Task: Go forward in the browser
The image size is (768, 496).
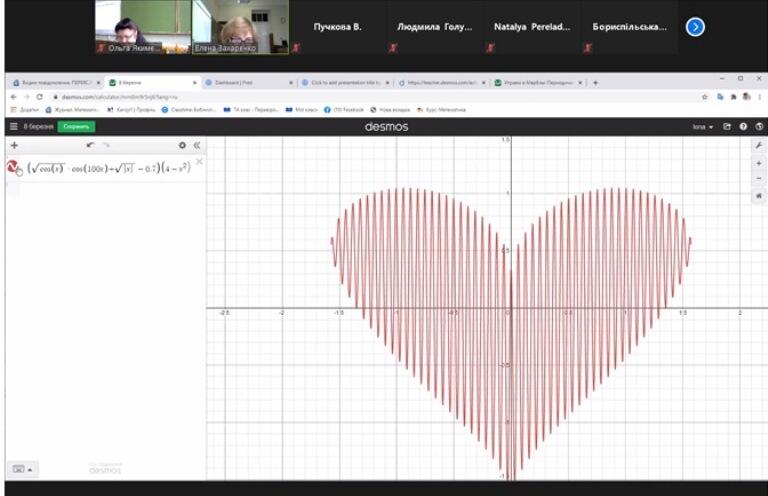Action: pos(26,97)
